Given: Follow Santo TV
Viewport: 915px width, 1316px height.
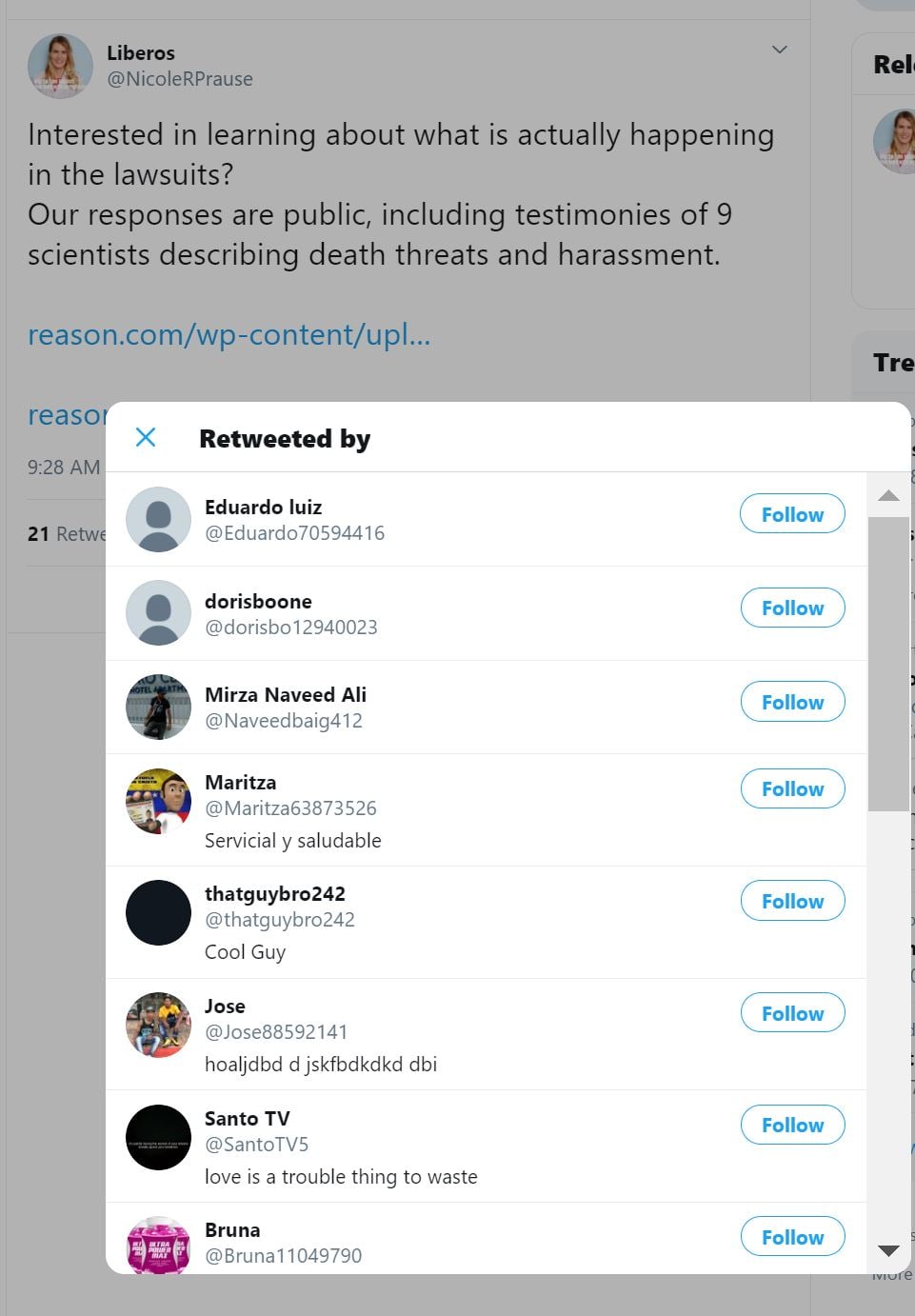Looking at the screenshot, I should 792,1125.
